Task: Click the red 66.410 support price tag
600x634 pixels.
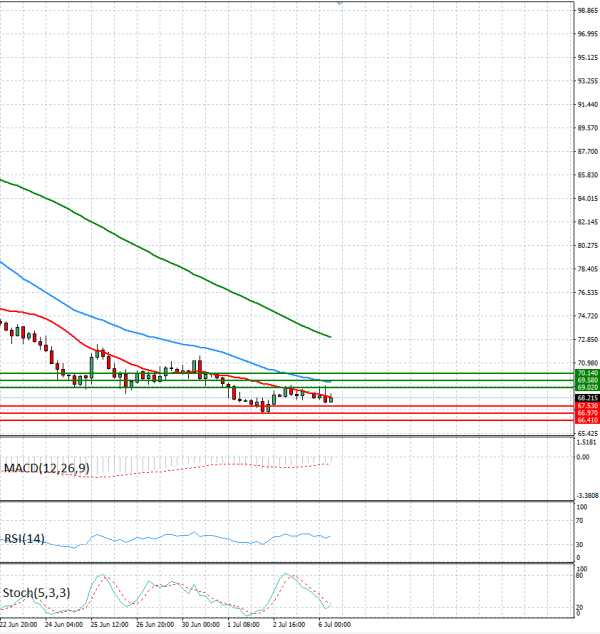Action: tap(587, 420)
